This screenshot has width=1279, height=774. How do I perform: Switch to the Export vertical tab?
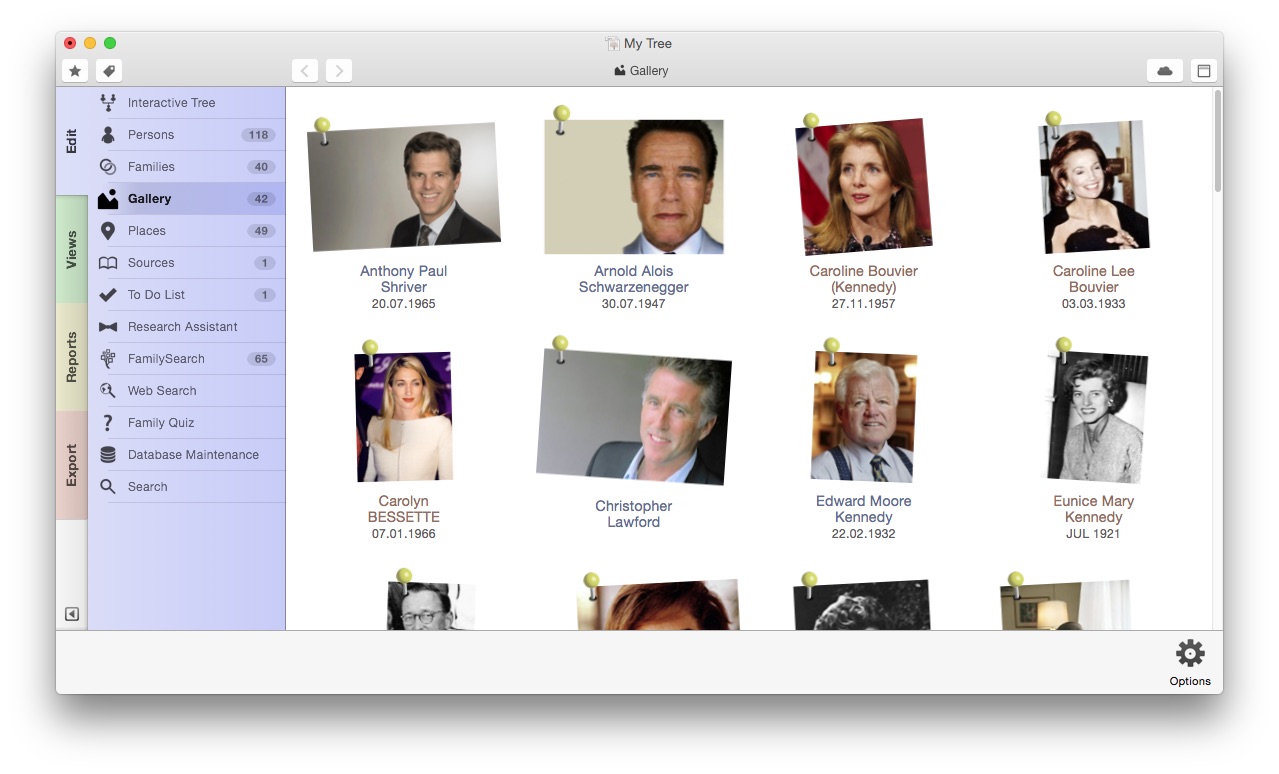(71, 465)
